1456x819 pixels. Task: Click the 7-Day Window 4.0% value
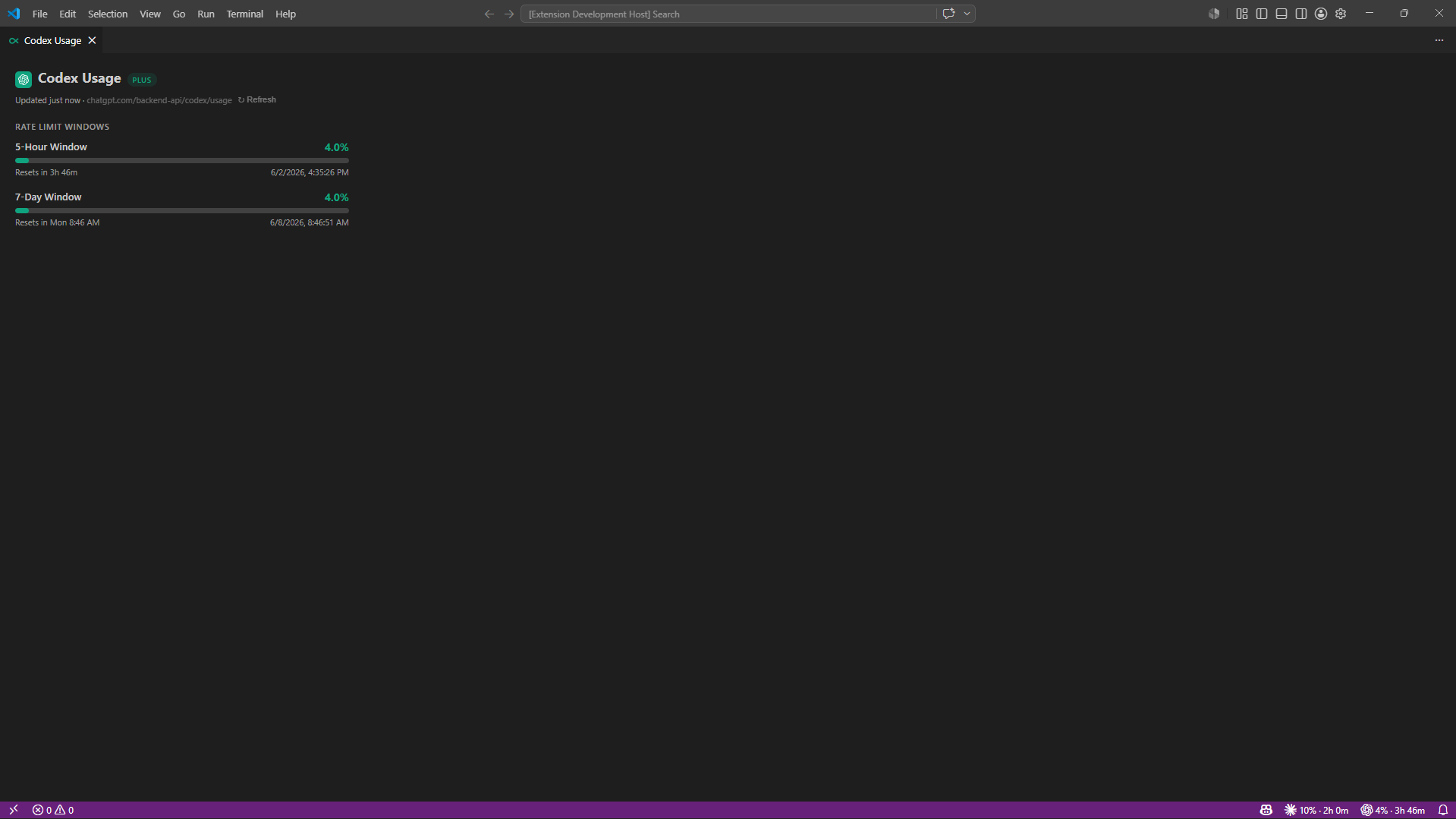pos(336,197)
